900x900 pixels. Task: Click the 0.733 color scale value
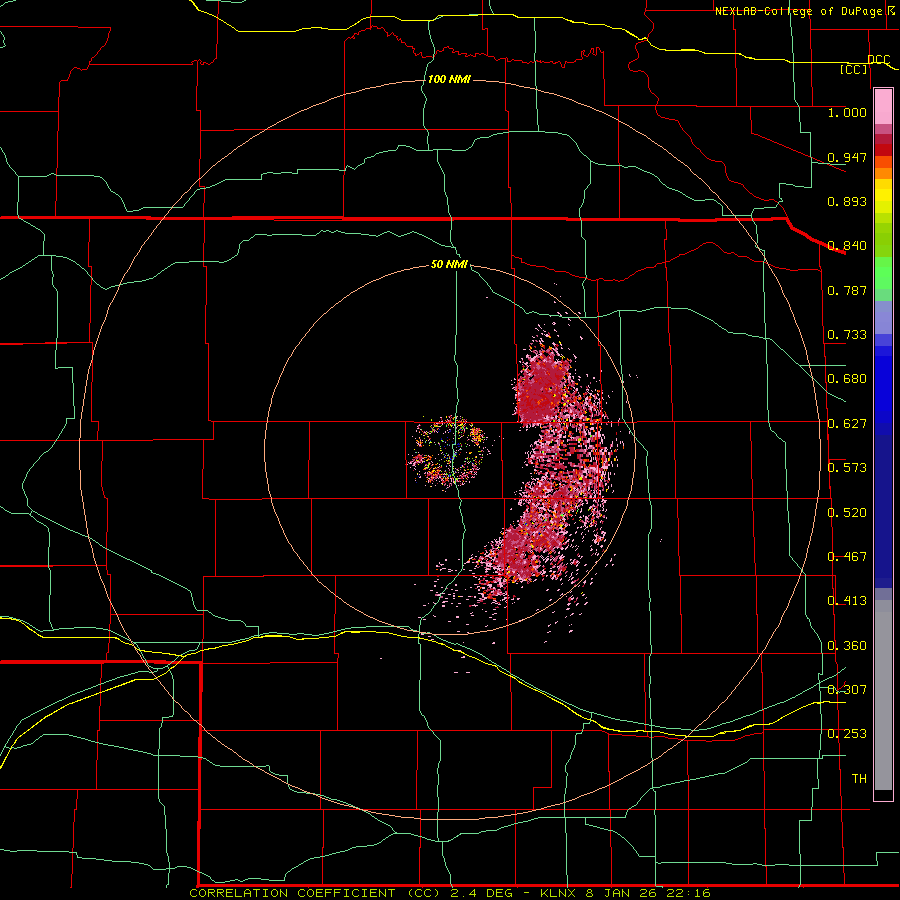coord(847,335)
